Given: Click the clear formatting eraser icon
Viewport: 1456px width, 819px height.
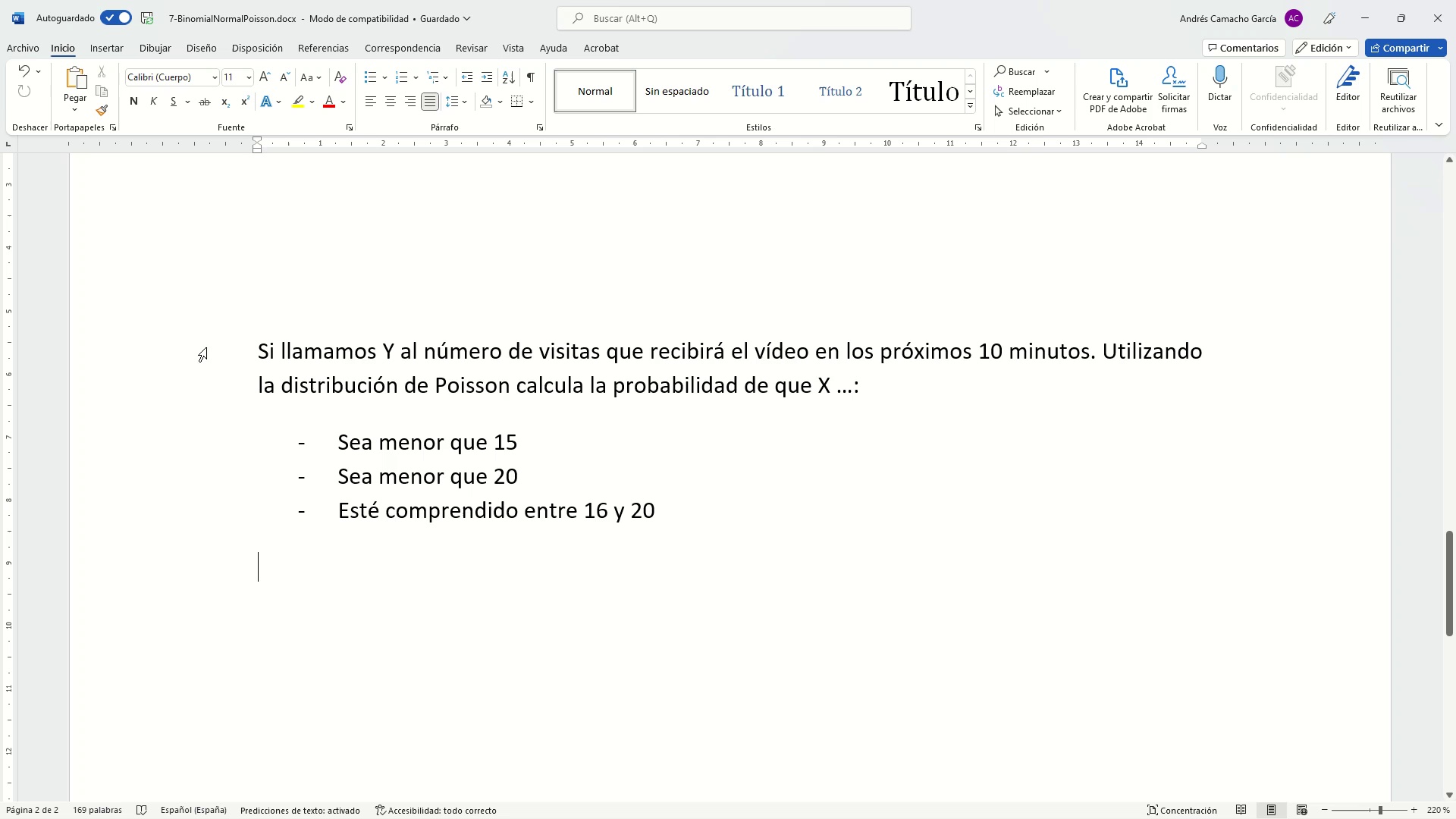Looking at the screenshot, I should tap(340, 77).
